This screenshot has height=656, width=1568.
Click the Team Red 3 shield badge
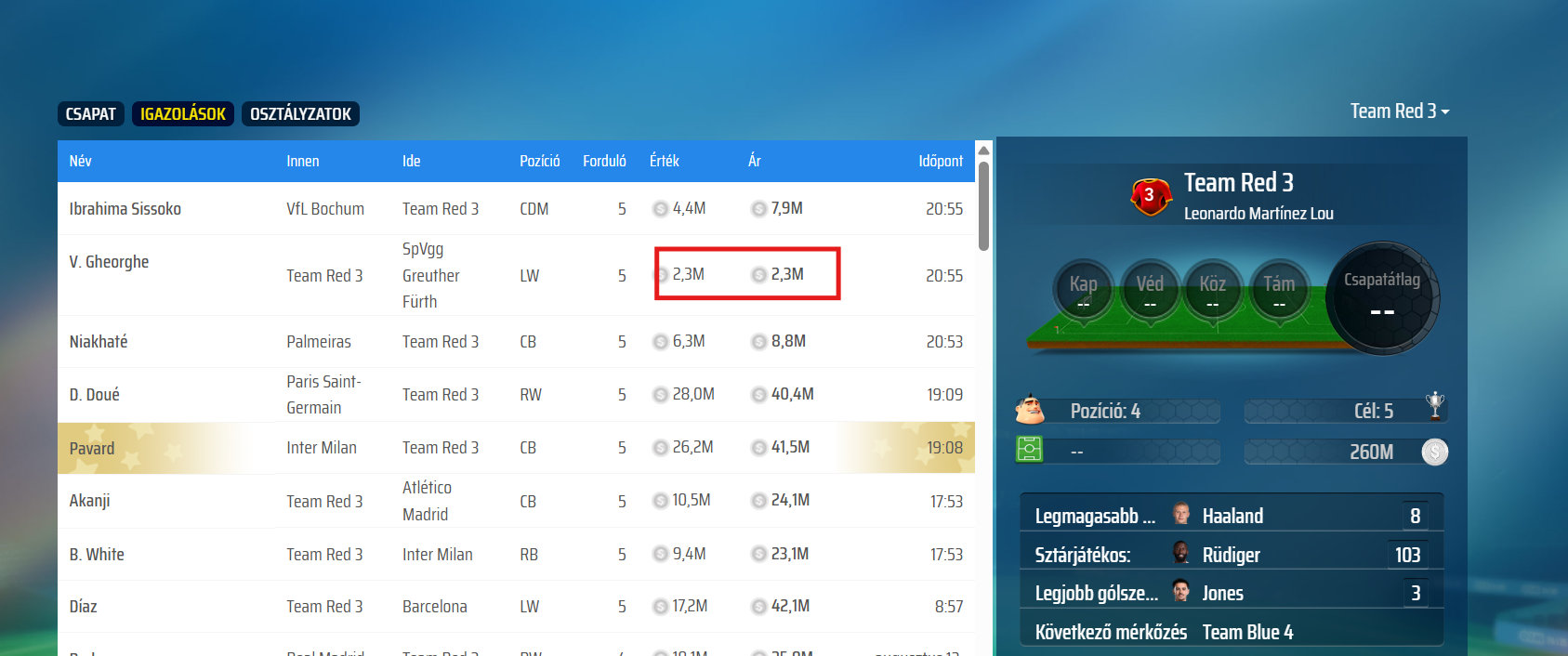click(1150, 196)
